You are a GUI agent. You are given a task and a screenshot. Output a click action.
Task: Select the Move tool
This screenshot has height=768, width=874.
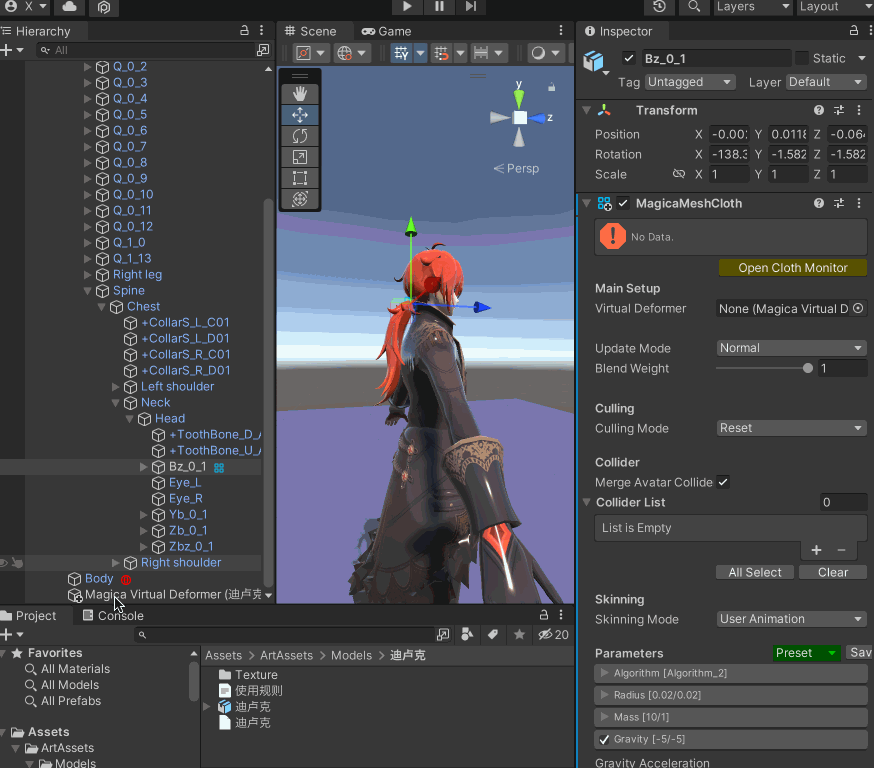pyautogui.click(x=299, y=115)
